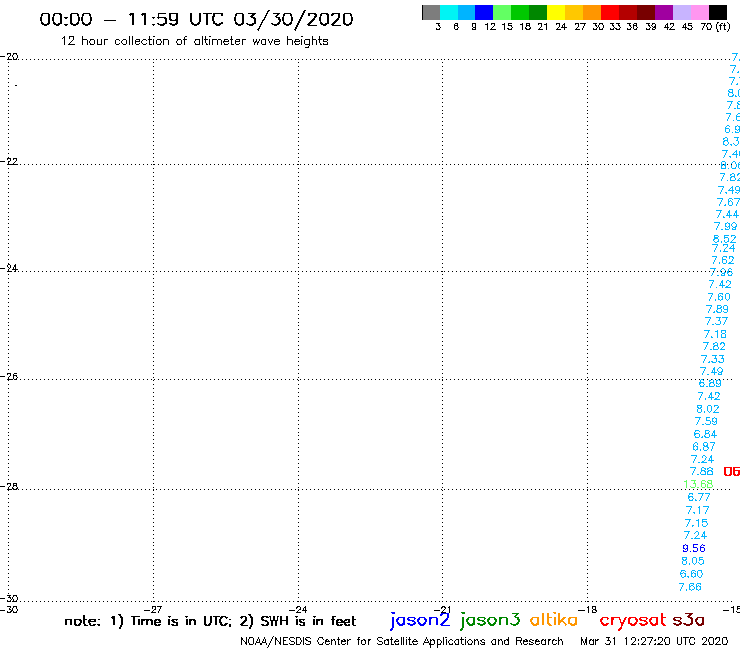The width and height of the screenshot is (740, 650).
Task: Select the -27 longitude axis label
Action: tap(153, 609)
